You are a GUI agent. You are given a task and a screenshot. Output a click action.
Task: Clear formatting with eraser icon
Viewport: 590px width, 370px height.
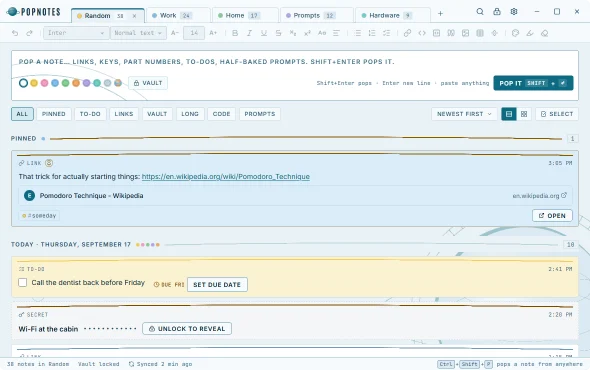(x=544, y=33)
